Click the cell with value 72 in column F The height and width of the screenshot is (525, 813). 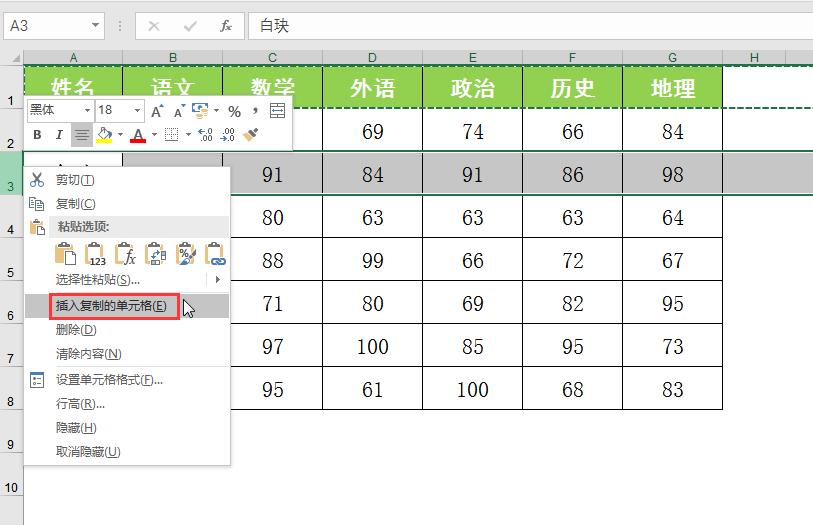572,260
